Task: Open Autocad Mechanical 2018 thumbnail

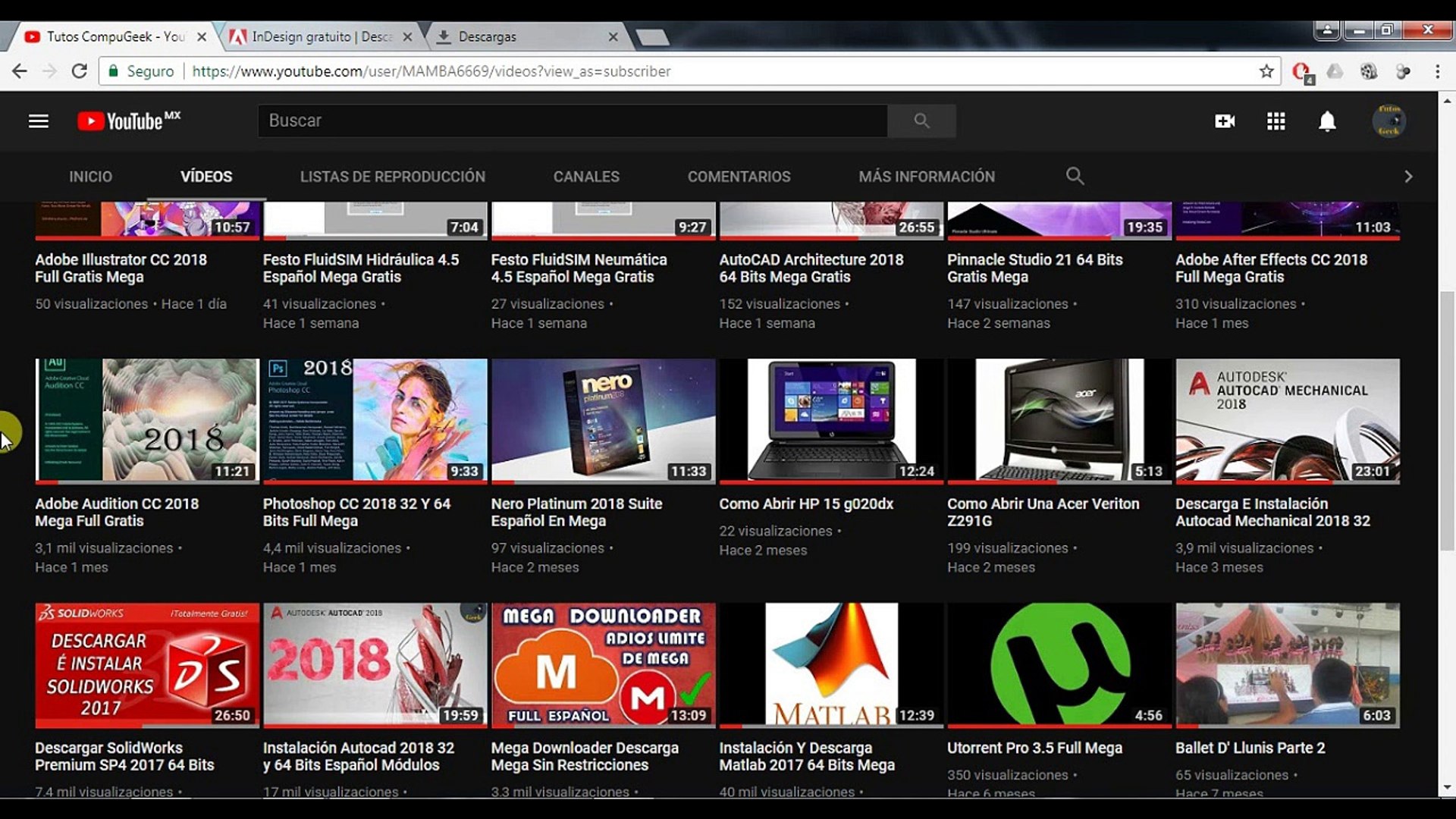Action: pos(1288,421)
